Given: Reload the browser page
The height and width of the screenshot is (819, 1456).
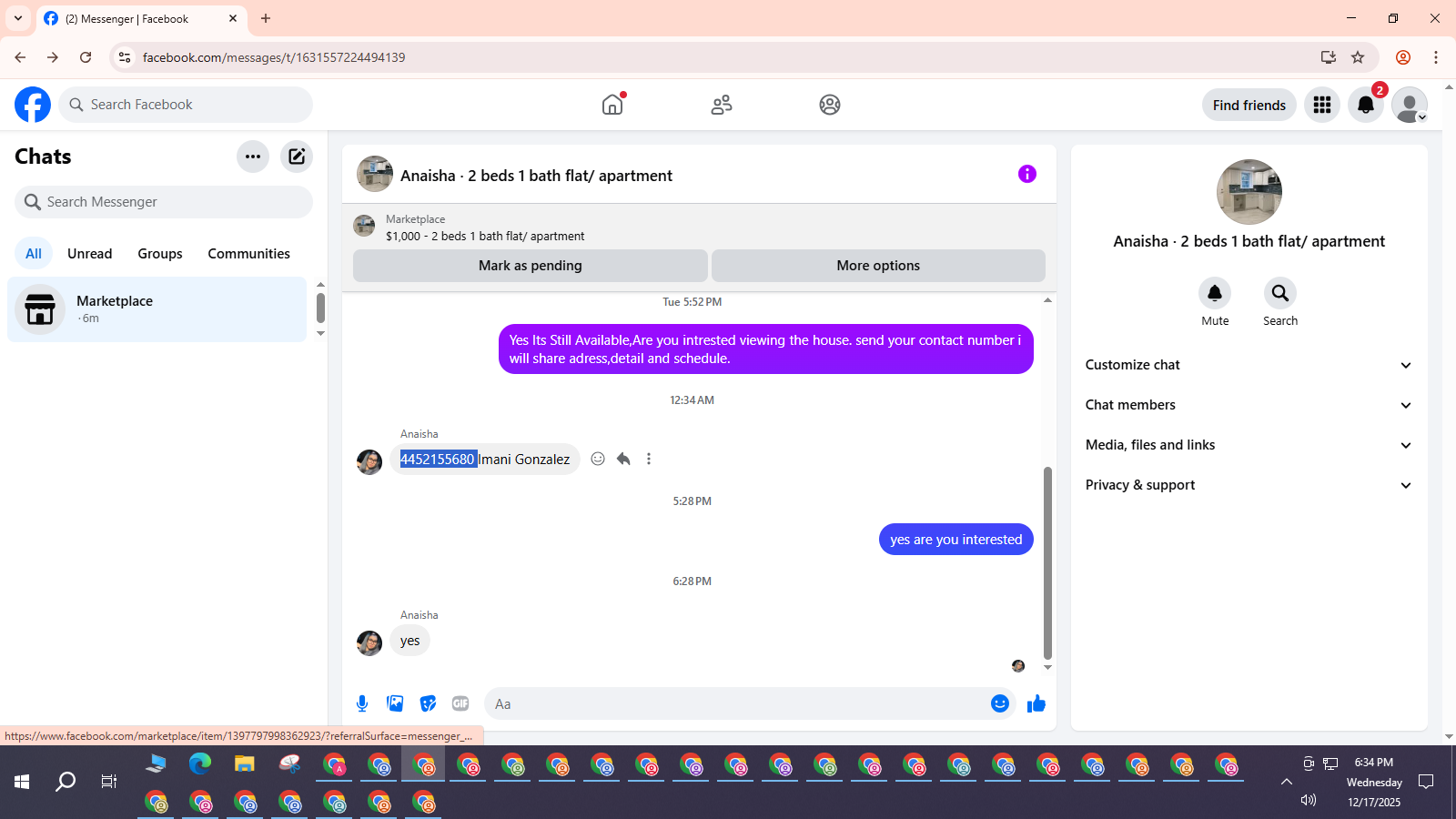Looking at the screenshot, I should (x=86, y=57).
